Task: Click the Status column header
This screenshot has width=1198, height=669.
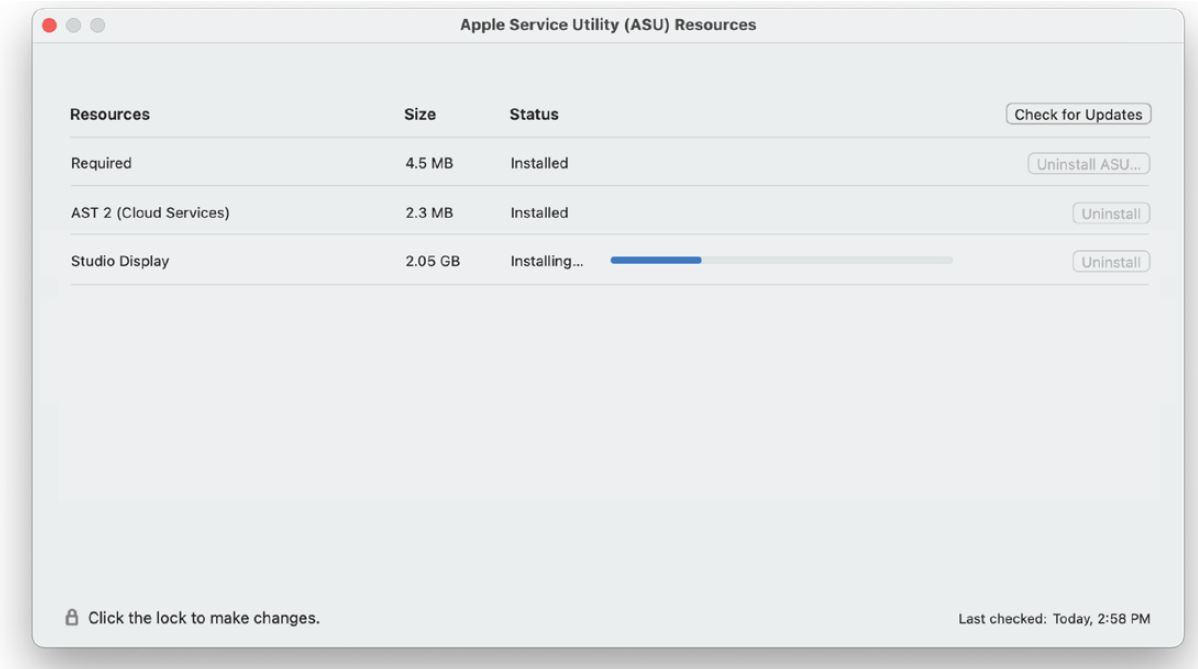Action: click(x=534, y=114)
